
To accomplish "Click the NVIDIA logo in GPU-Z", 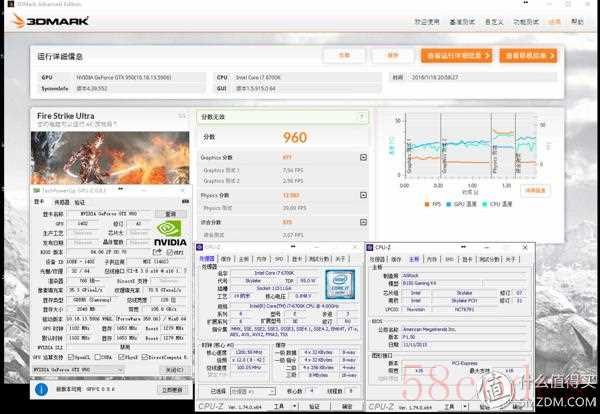I will tap(170, 233).
